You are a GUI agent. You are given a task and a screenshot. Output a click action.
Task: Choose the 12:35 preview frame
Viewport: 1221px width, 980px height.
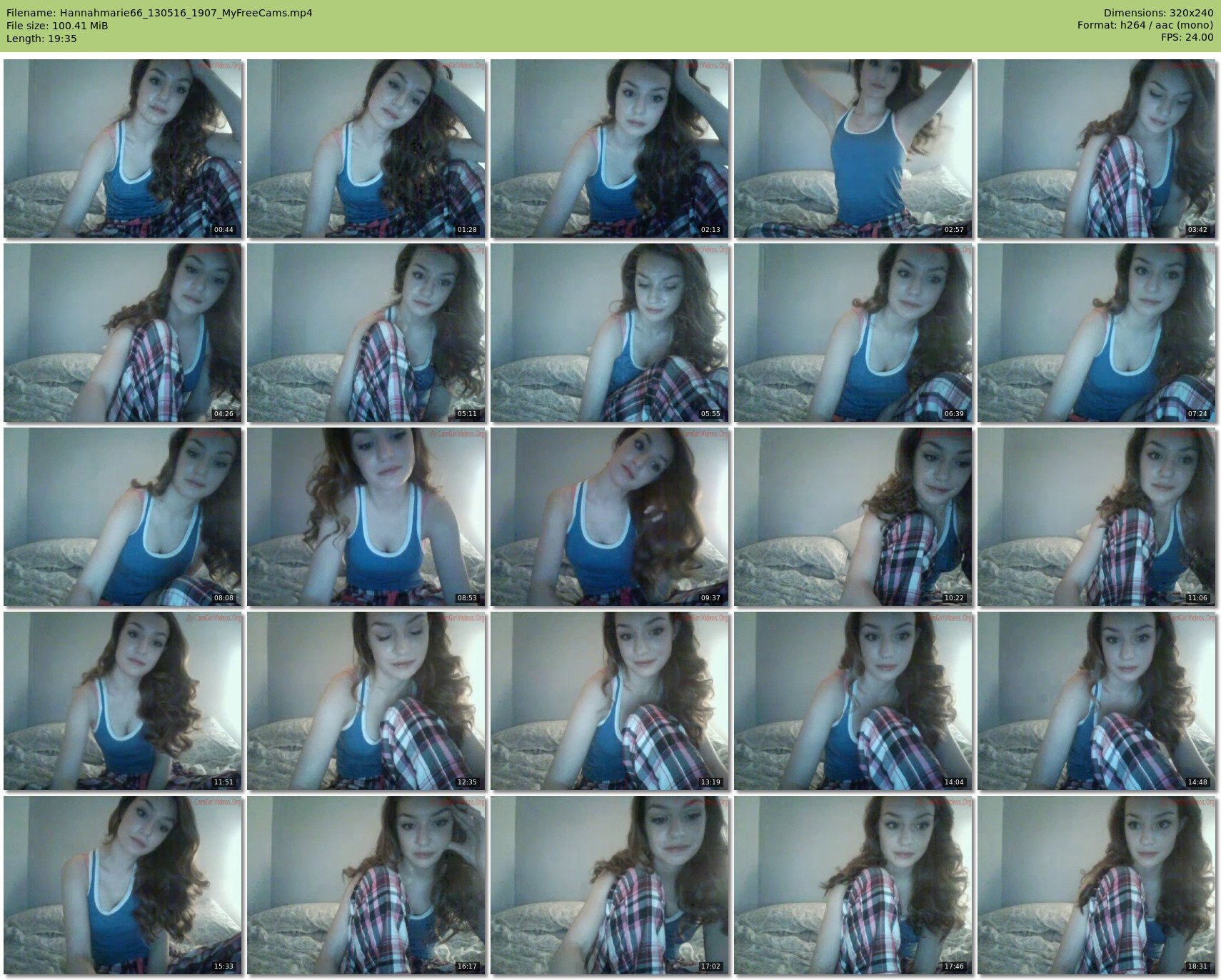pyautogui.click(x=366, y=701)
